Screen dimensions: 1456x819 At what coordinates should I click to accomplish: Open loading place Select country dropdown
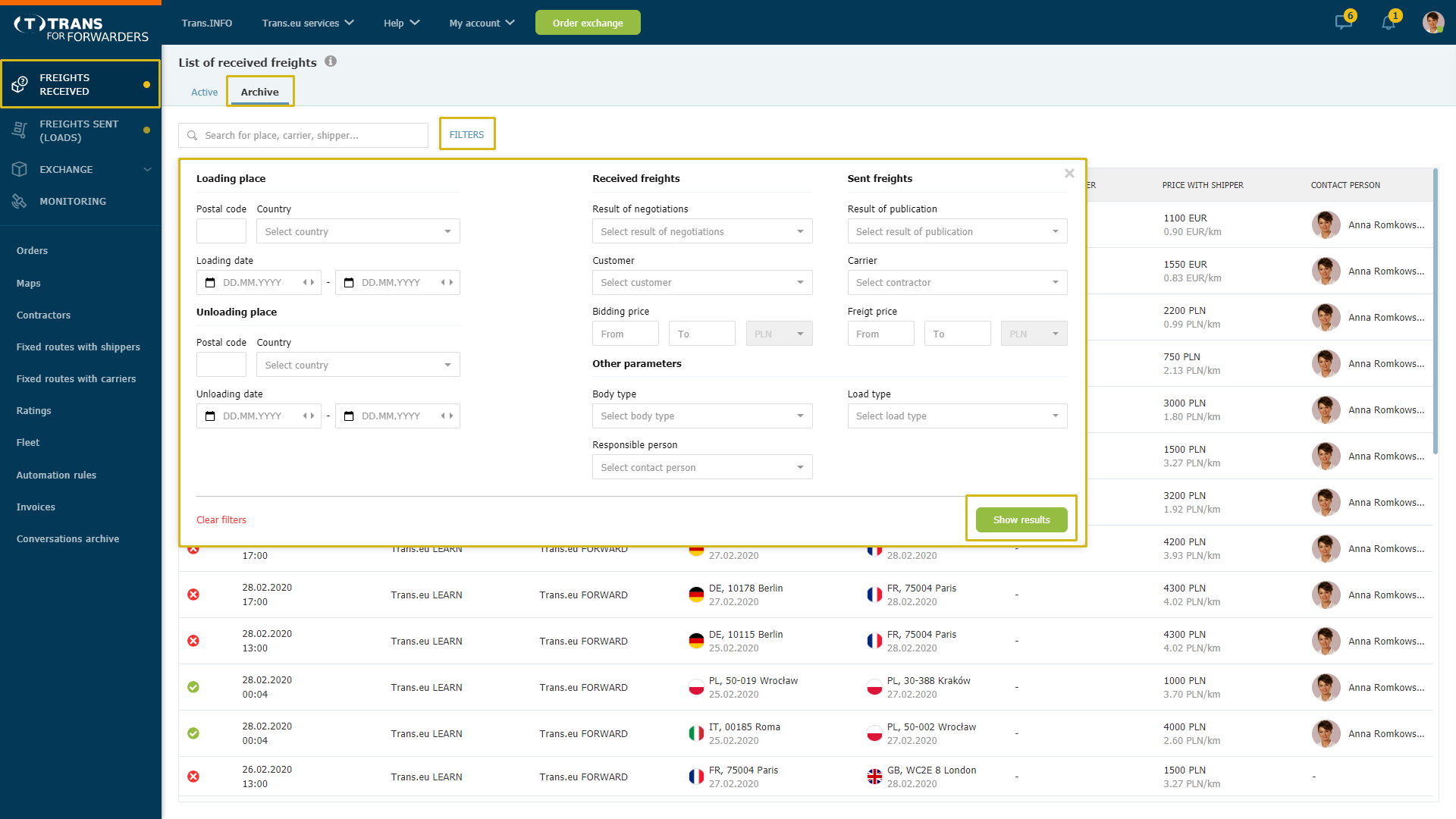(x=358, y=231)
